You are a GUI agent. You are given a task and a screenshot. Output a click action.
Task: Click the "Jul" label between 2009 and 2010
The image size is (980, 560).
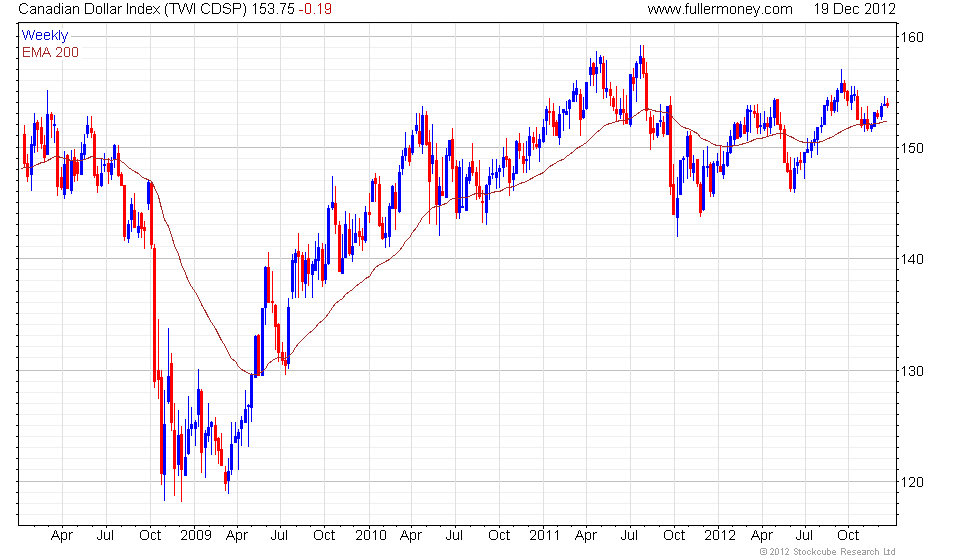(x=279, y=536)
